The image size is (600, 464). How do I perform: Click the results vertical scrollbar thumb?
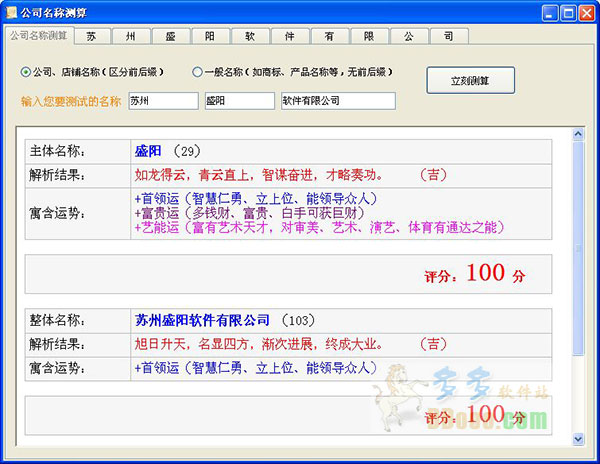point(578,248)
